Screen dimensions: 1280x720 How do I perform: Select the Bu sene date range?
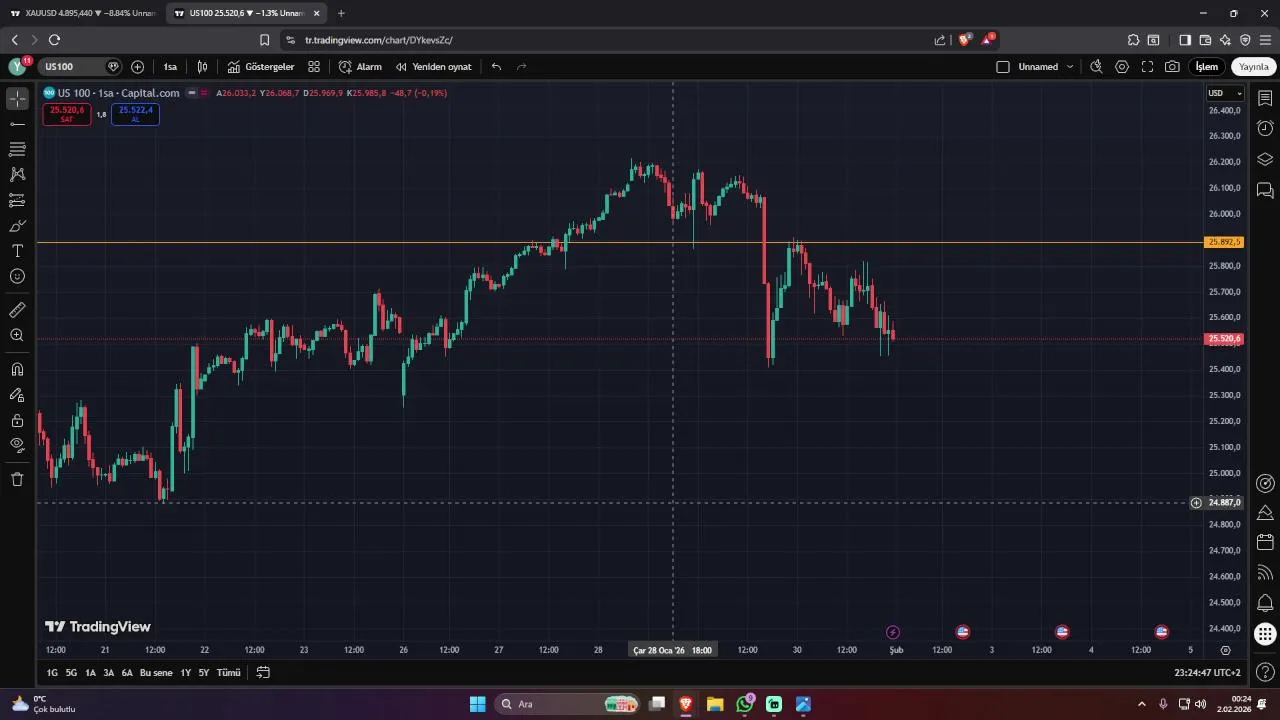(156, 673)
